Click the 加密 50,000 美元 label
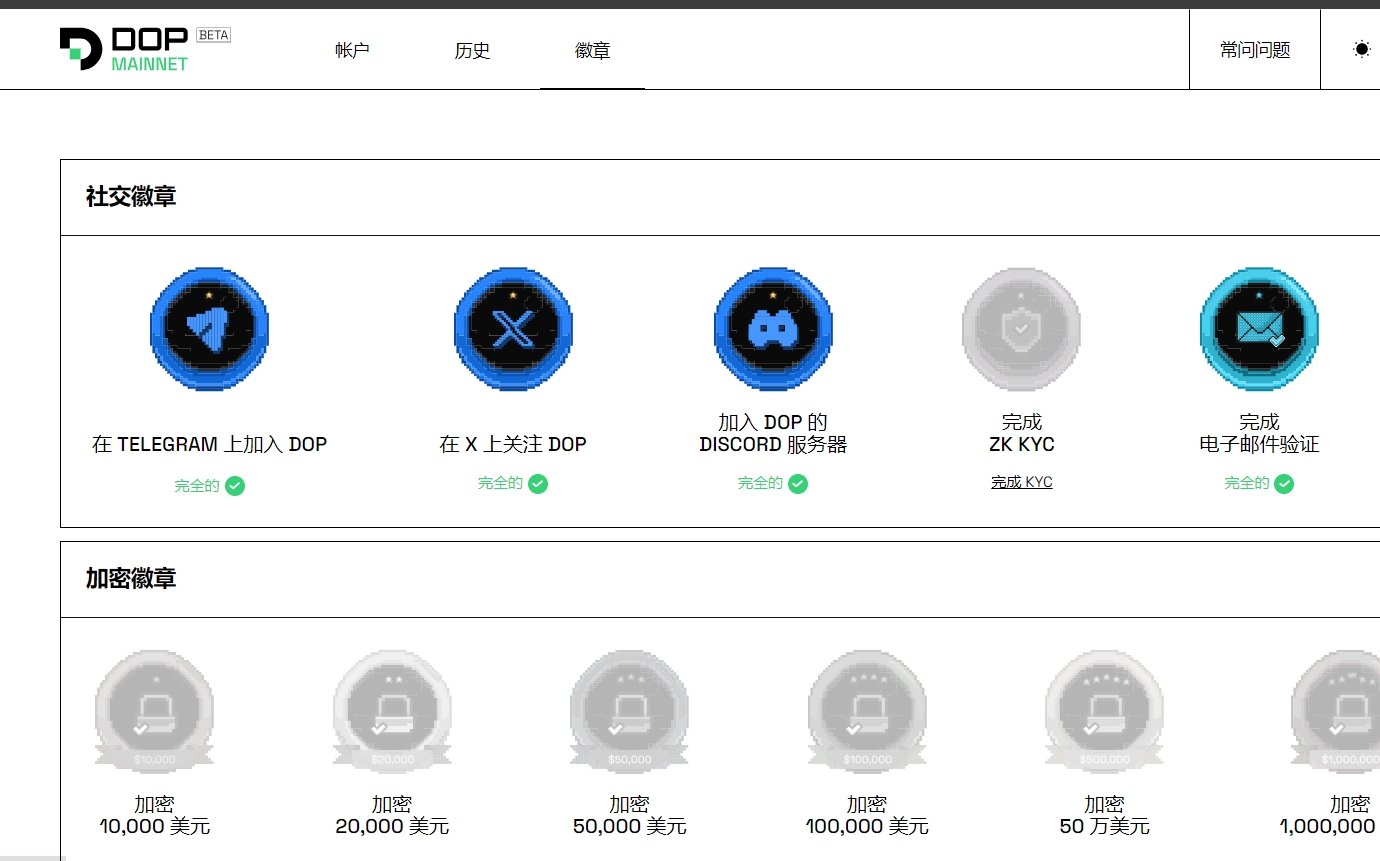1380x861 pixels. click(x=629, y=815)
